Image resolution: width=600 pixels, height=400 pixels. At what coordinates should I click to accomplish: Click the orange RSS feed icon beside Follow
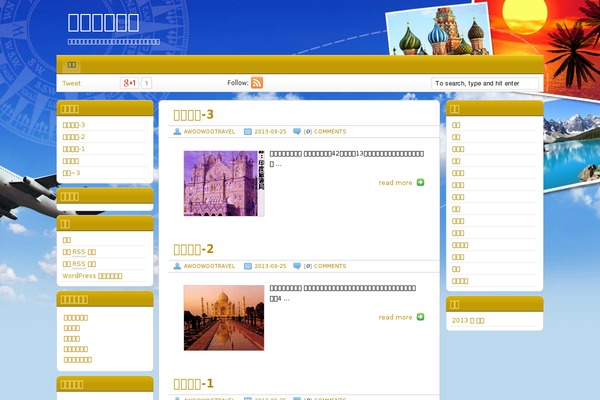(x=257, y=82)
